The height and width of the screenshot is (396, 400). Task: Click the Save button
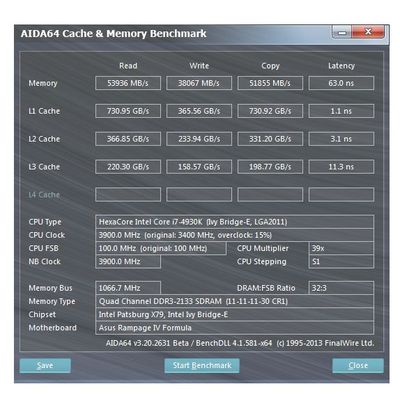[x=45, y=365]
